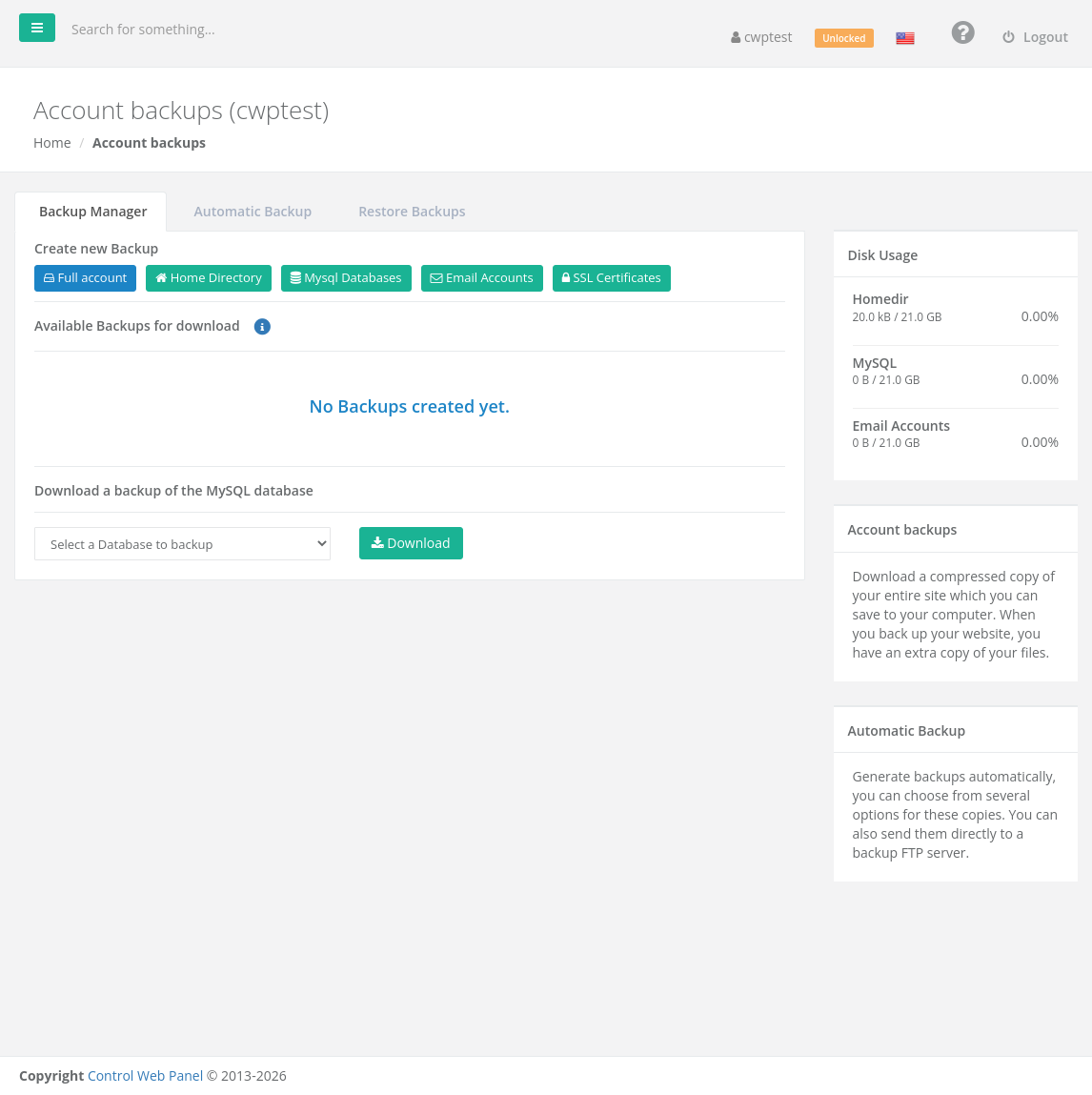Click the 20.0 kB / 21.0 GB value

(x=897, y=317)
